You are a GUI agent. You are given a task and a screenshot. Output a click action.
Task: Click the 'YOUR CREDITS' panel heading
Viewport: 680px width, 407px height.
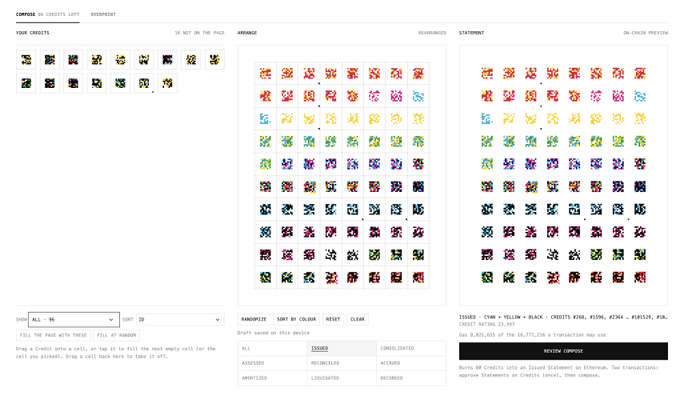(33, 33)
